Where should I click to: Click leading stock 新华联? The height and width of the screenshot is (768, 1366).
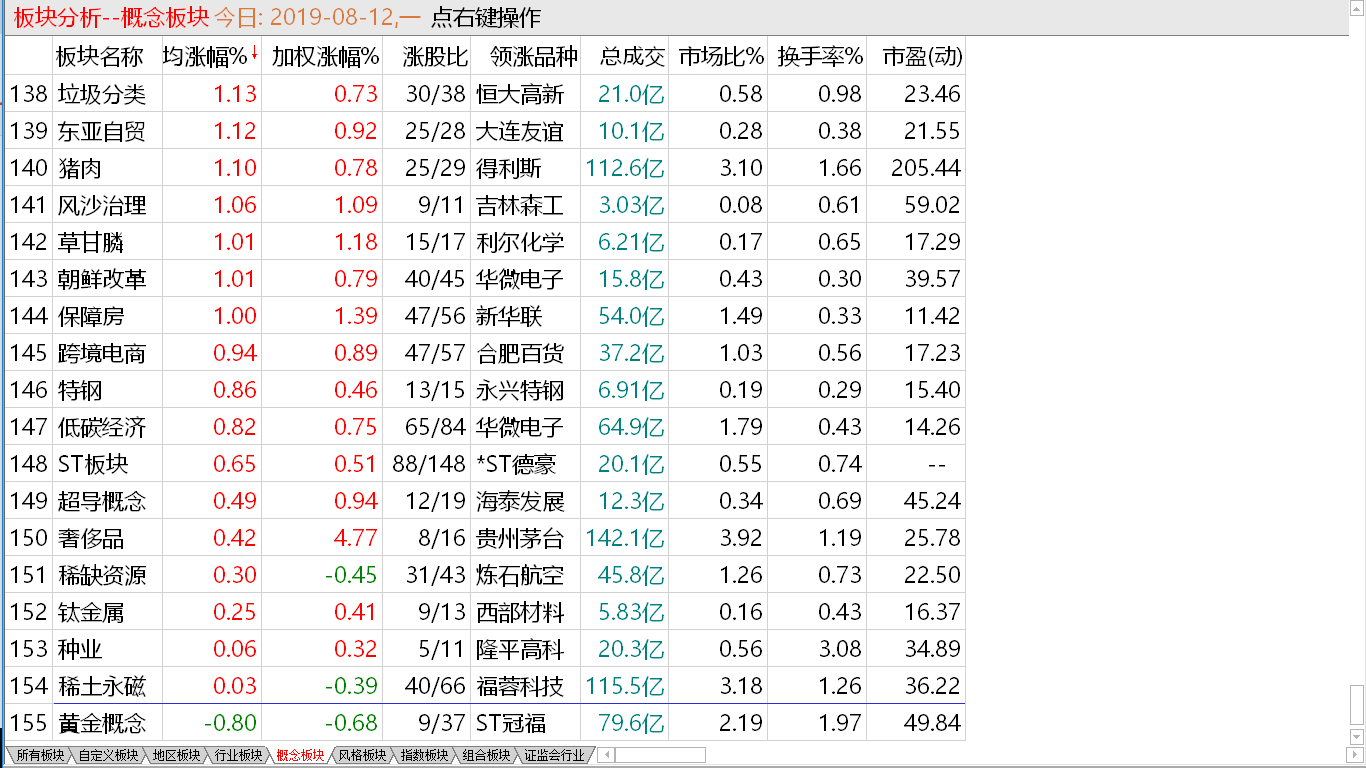pyautogui.click(x=509, y=316)
